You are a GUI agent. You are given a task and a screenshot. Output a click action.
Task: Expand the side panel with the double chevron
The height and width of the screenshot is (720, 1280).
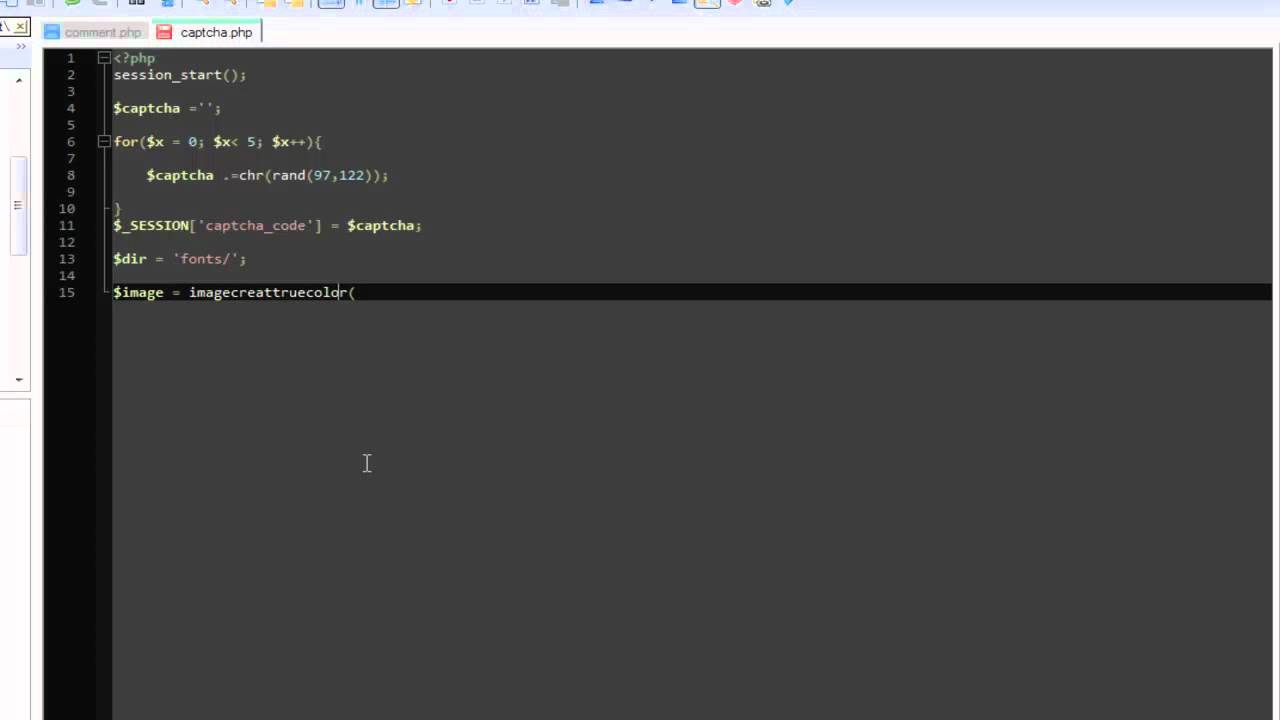point(21,47)
